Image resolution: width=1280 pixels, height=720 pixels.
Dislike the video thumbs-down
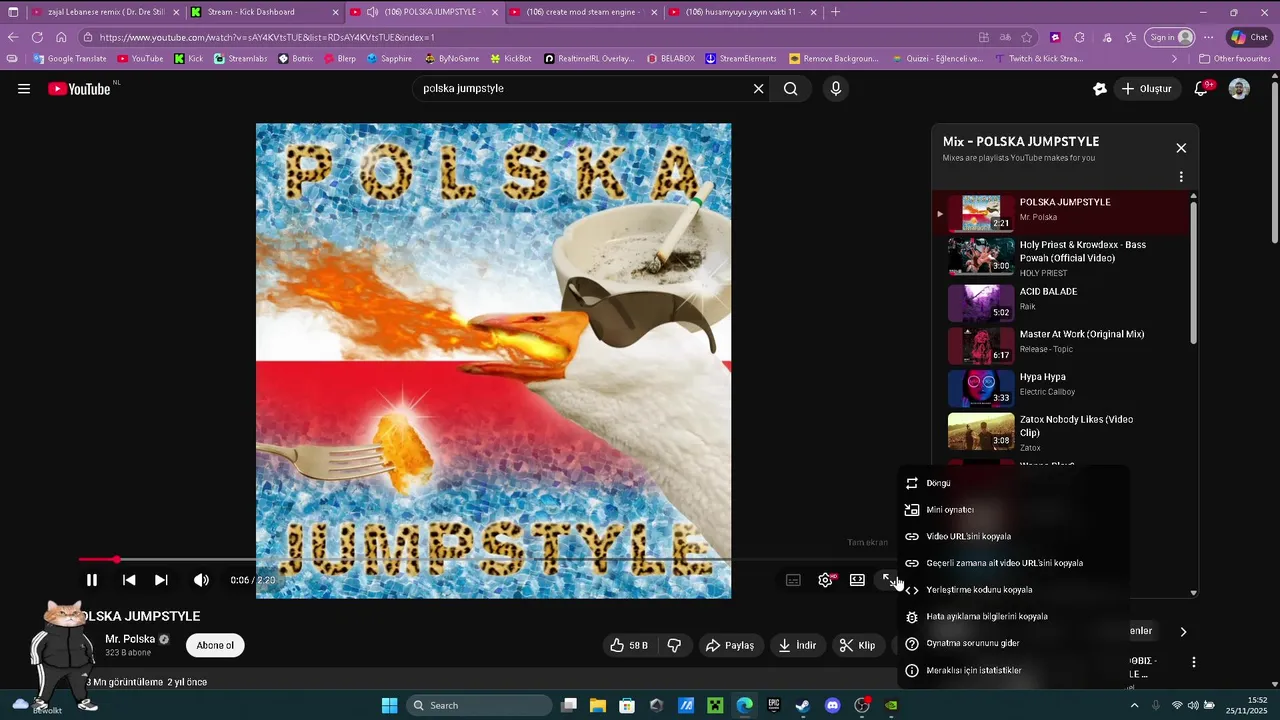coord(674,646)
